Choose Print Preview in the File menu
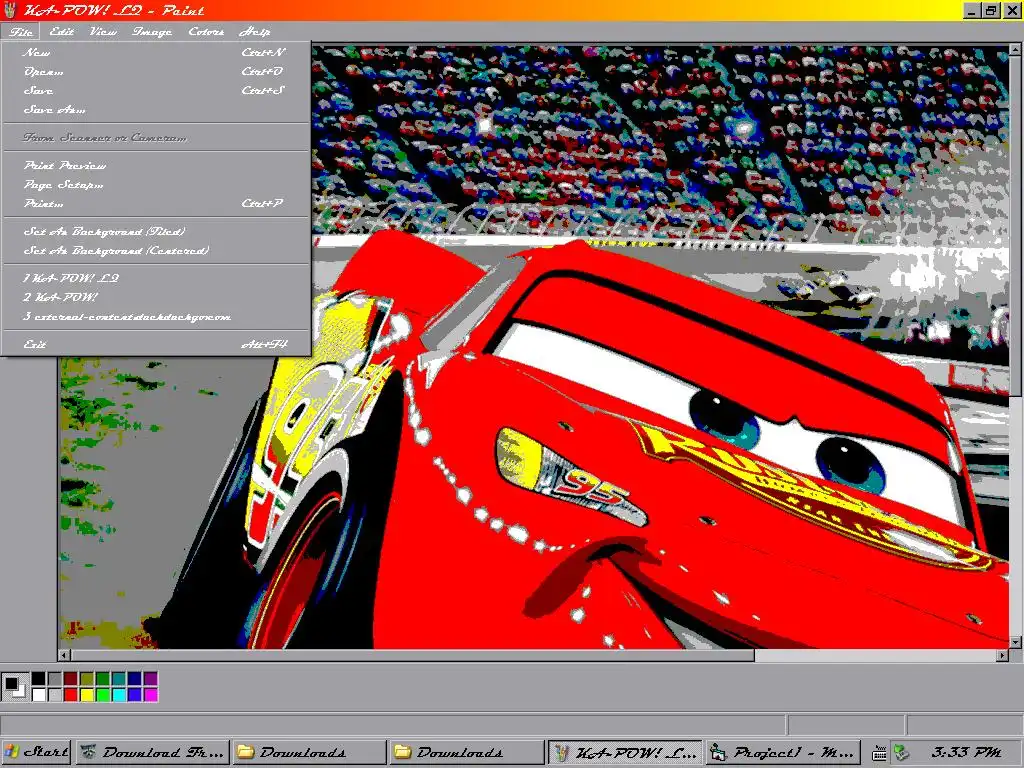Viewport: 1024px width, 768px height. pos(156,165)
